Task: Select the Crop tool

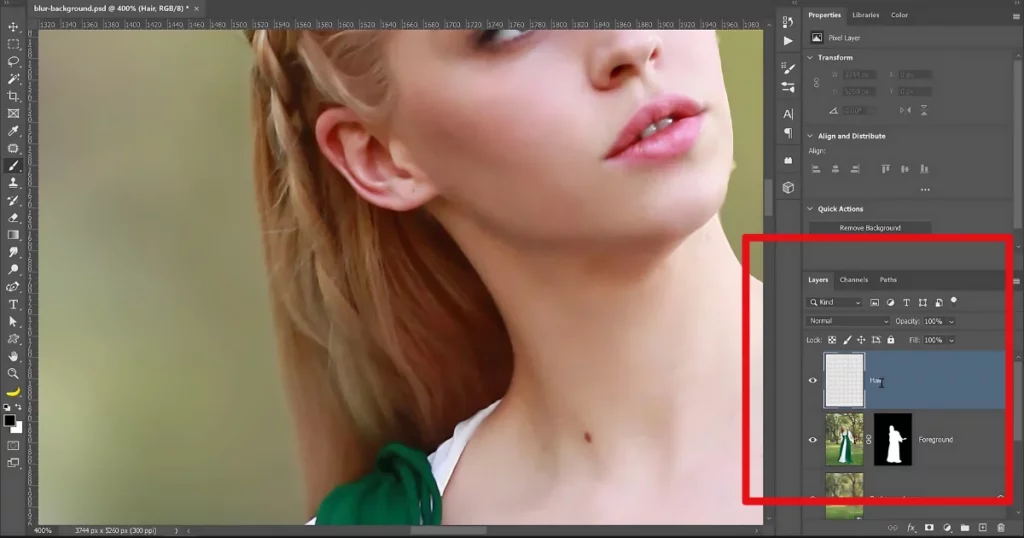Action: [13, 96]
